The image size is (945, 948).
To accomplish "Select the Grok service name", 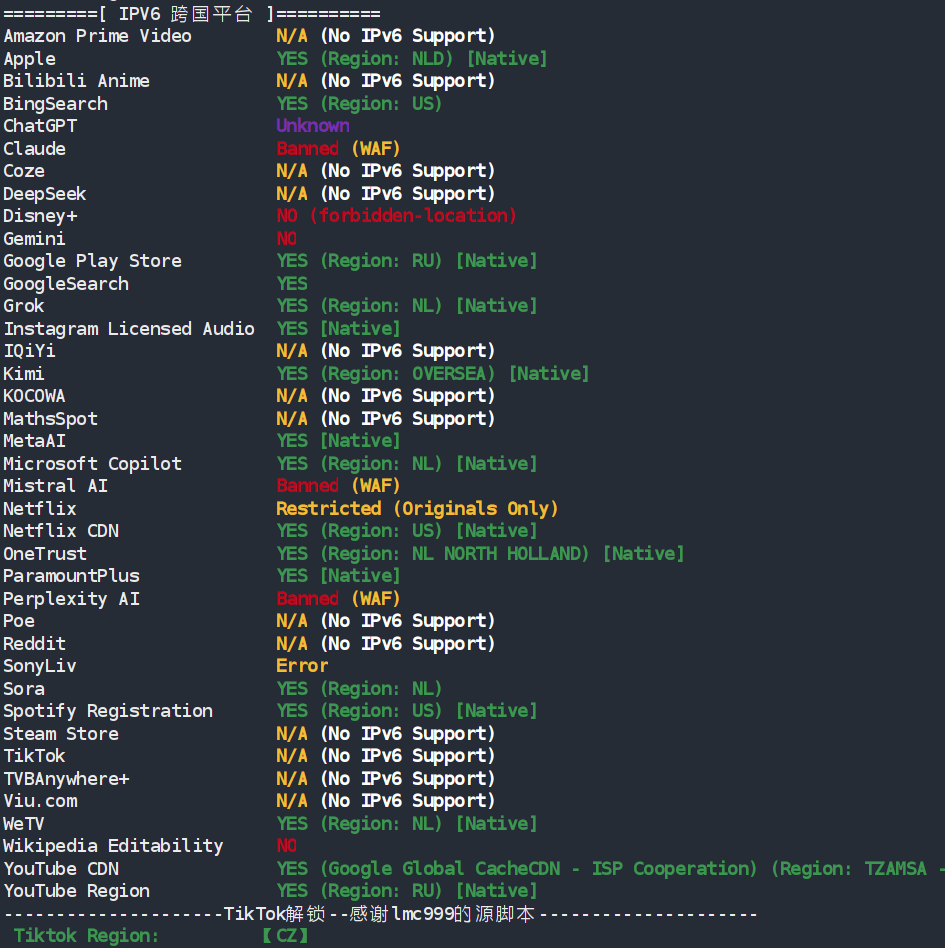I will pyautogui.click(x=24, y=306).
